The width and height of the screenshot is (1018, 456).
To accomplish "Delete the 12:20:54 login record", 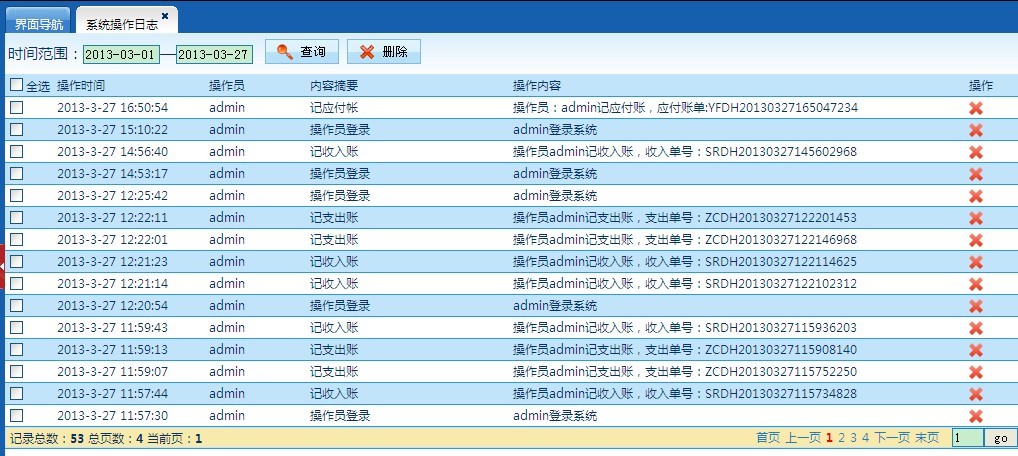I will point(976,306).
